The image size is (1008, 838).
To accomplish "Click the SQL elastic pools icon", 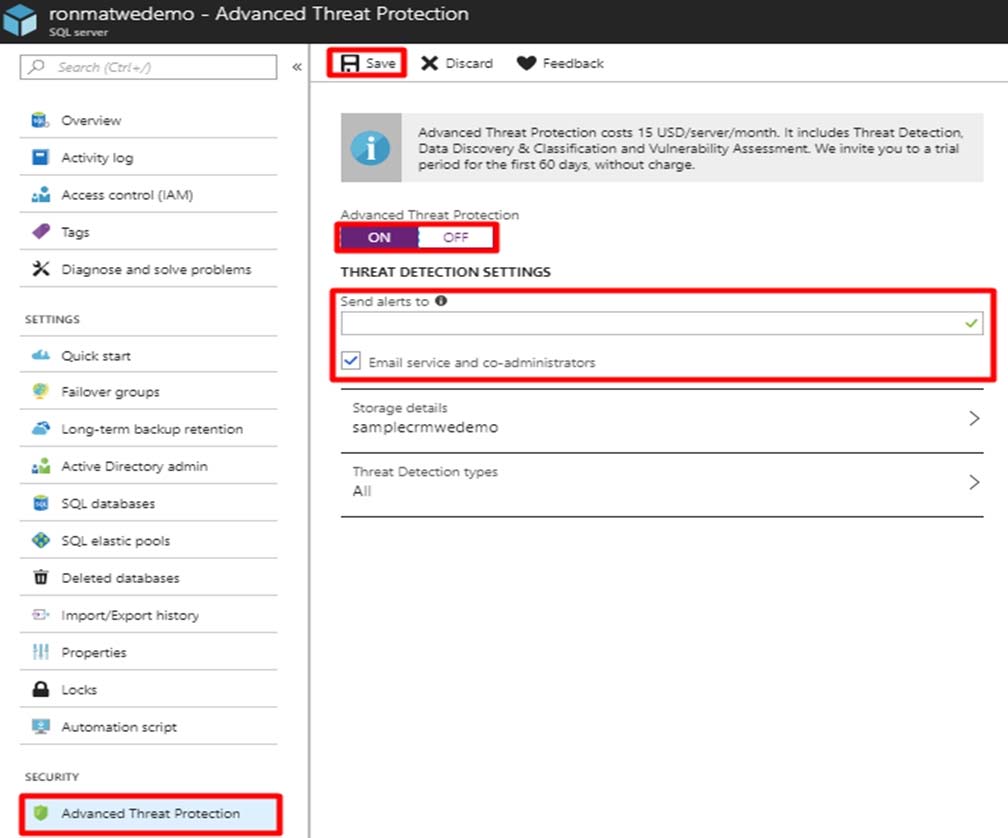I will click(x=40, y=540).
